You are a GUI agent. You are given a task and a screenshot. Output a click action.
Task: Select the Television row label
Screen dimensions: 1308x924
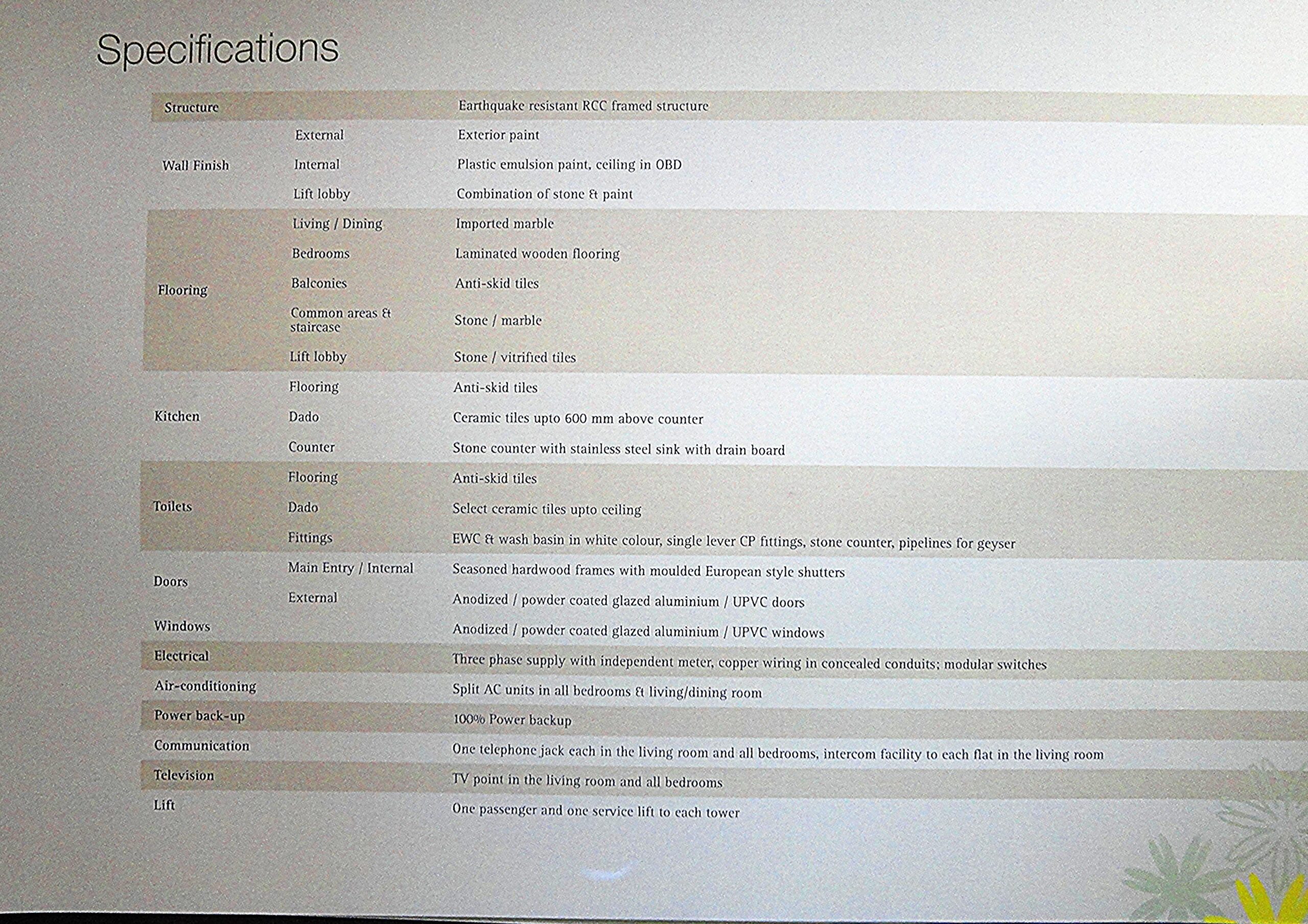tap(183, 775)
